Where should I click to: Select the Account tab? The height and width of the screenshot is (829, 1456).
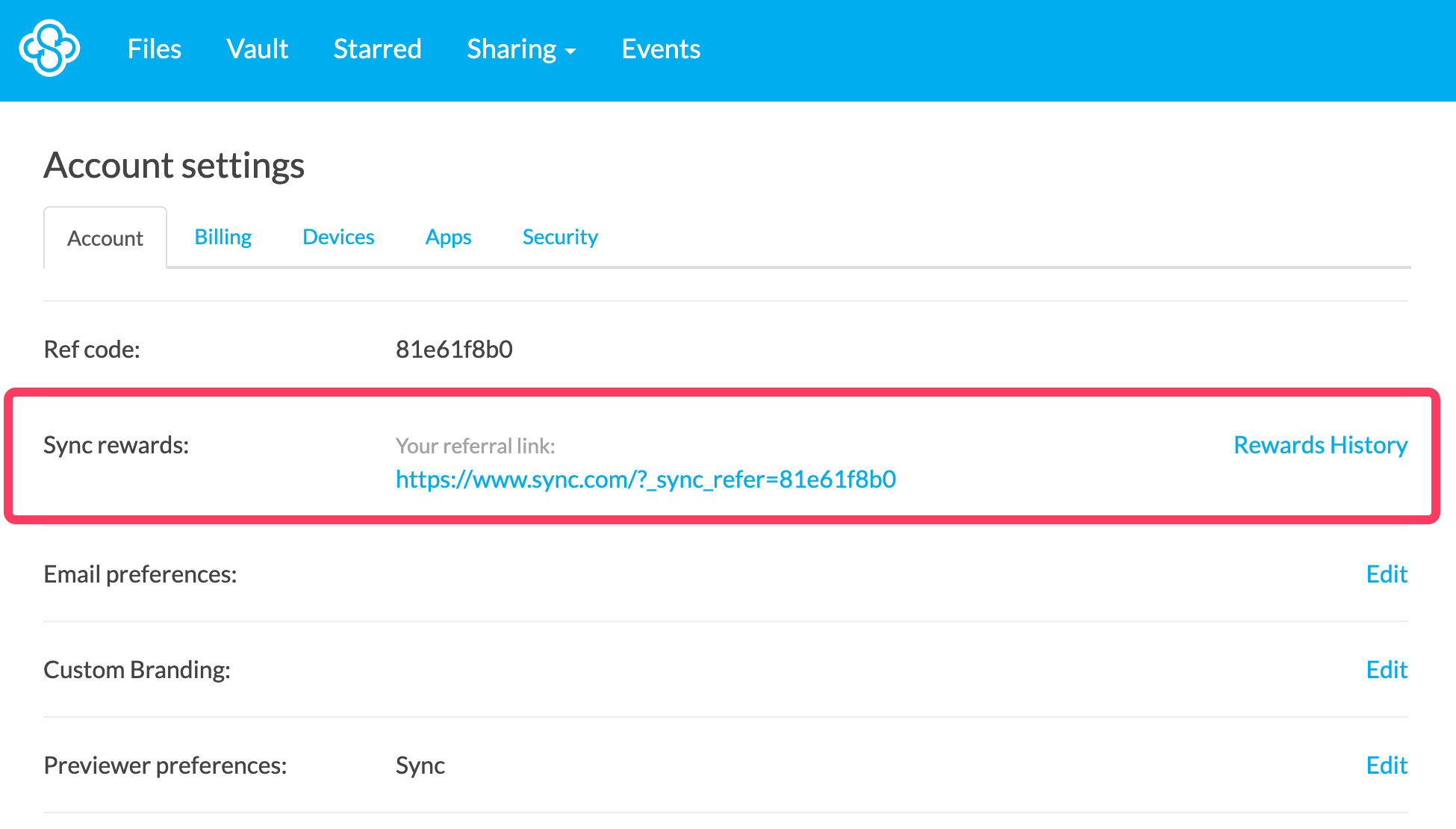[x=105, y=238]
